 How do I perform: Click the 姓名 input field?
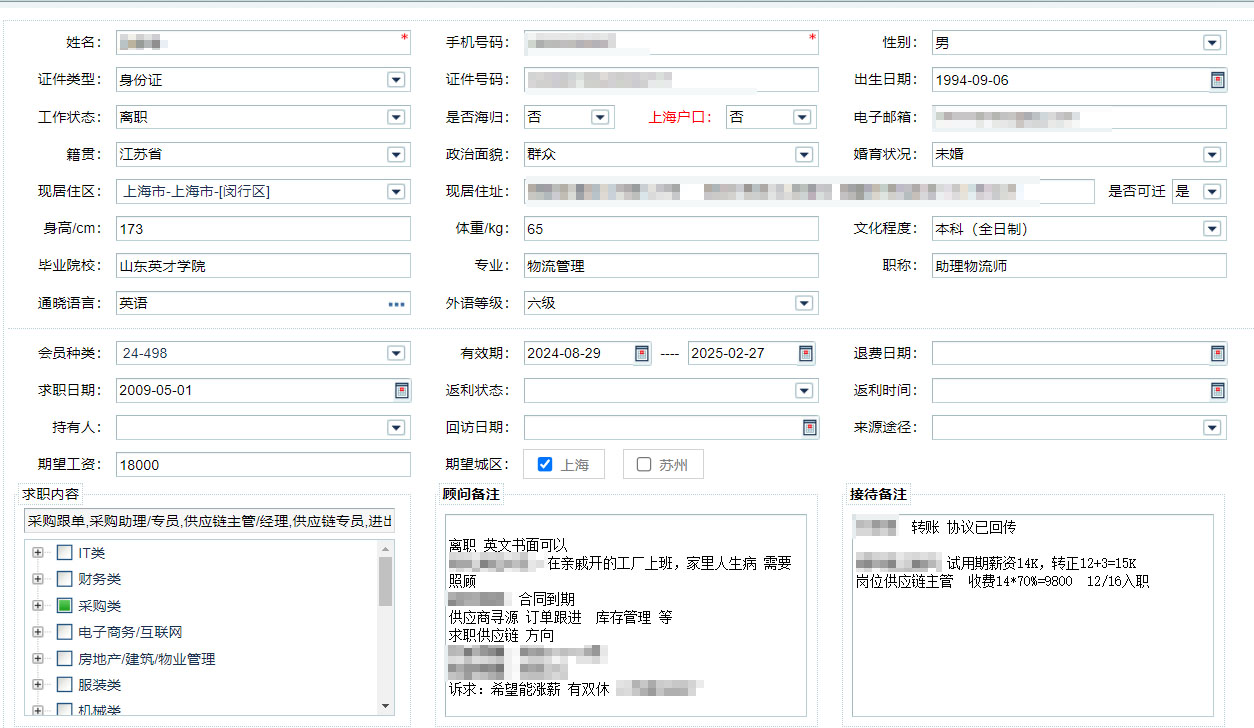point(263,43)
